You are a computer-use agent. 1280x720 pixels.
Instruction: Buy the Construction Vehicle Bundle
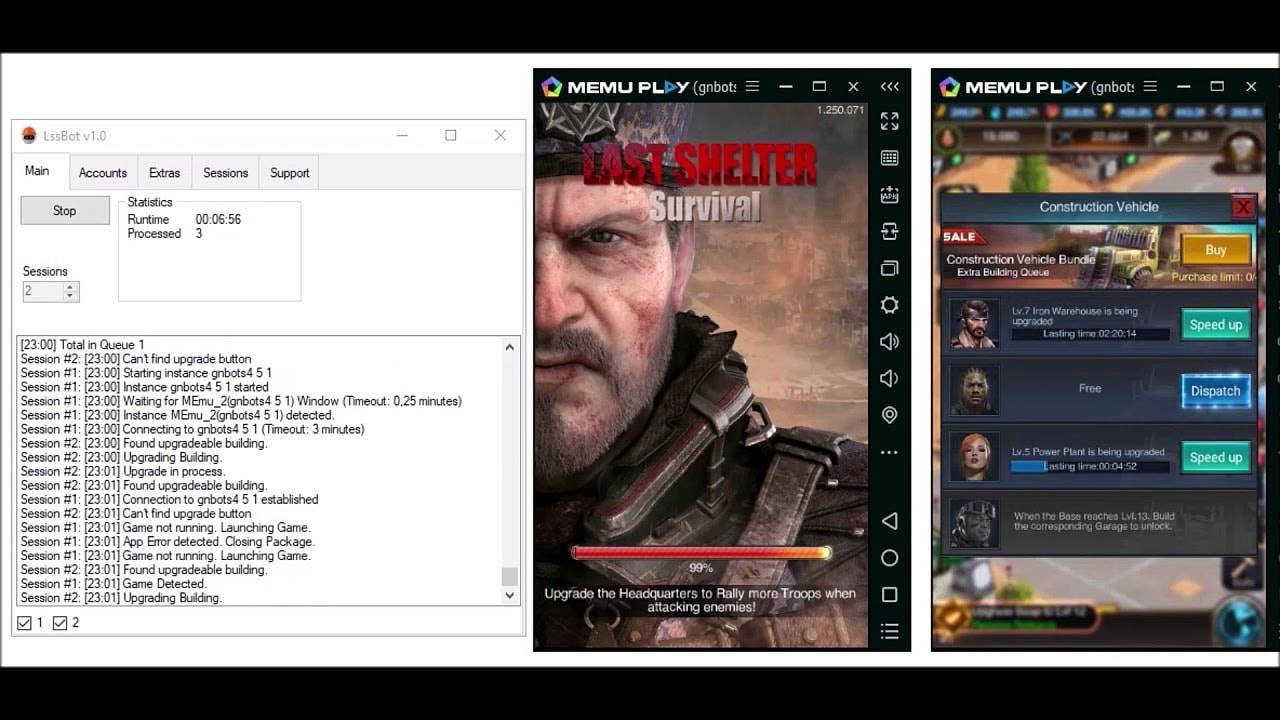(1215, 250)
